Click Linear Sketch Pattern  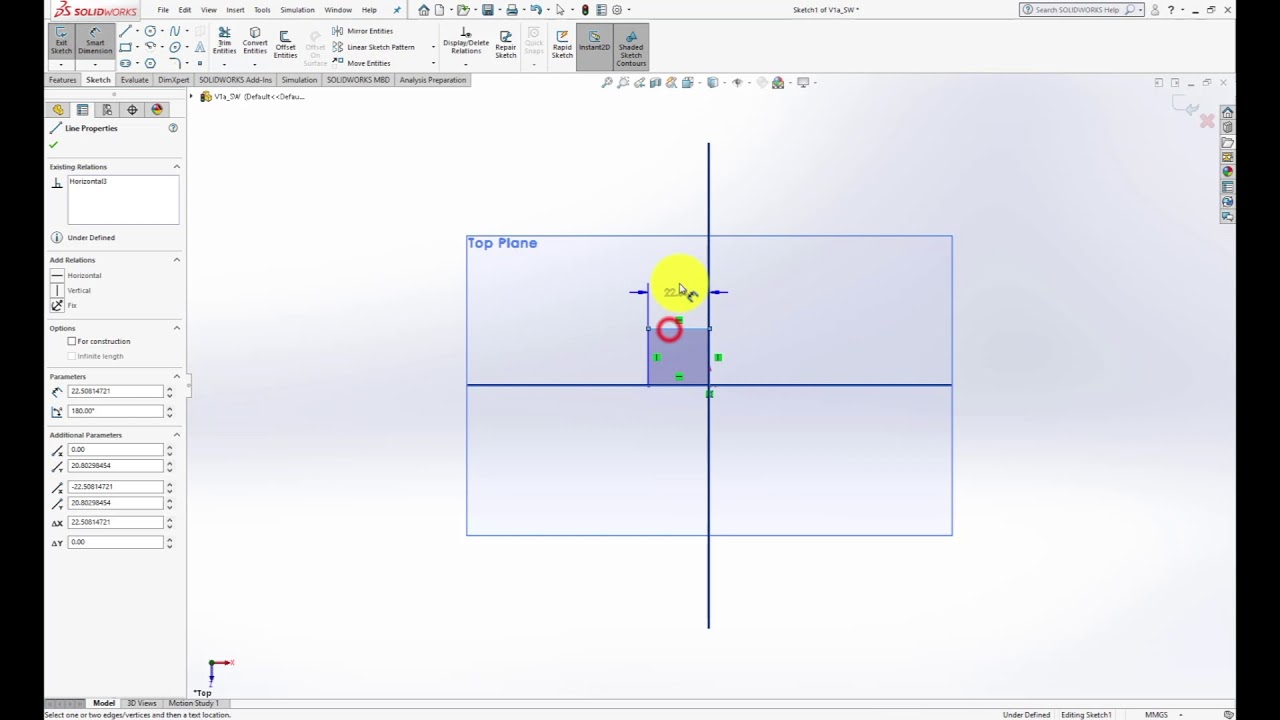372,47
